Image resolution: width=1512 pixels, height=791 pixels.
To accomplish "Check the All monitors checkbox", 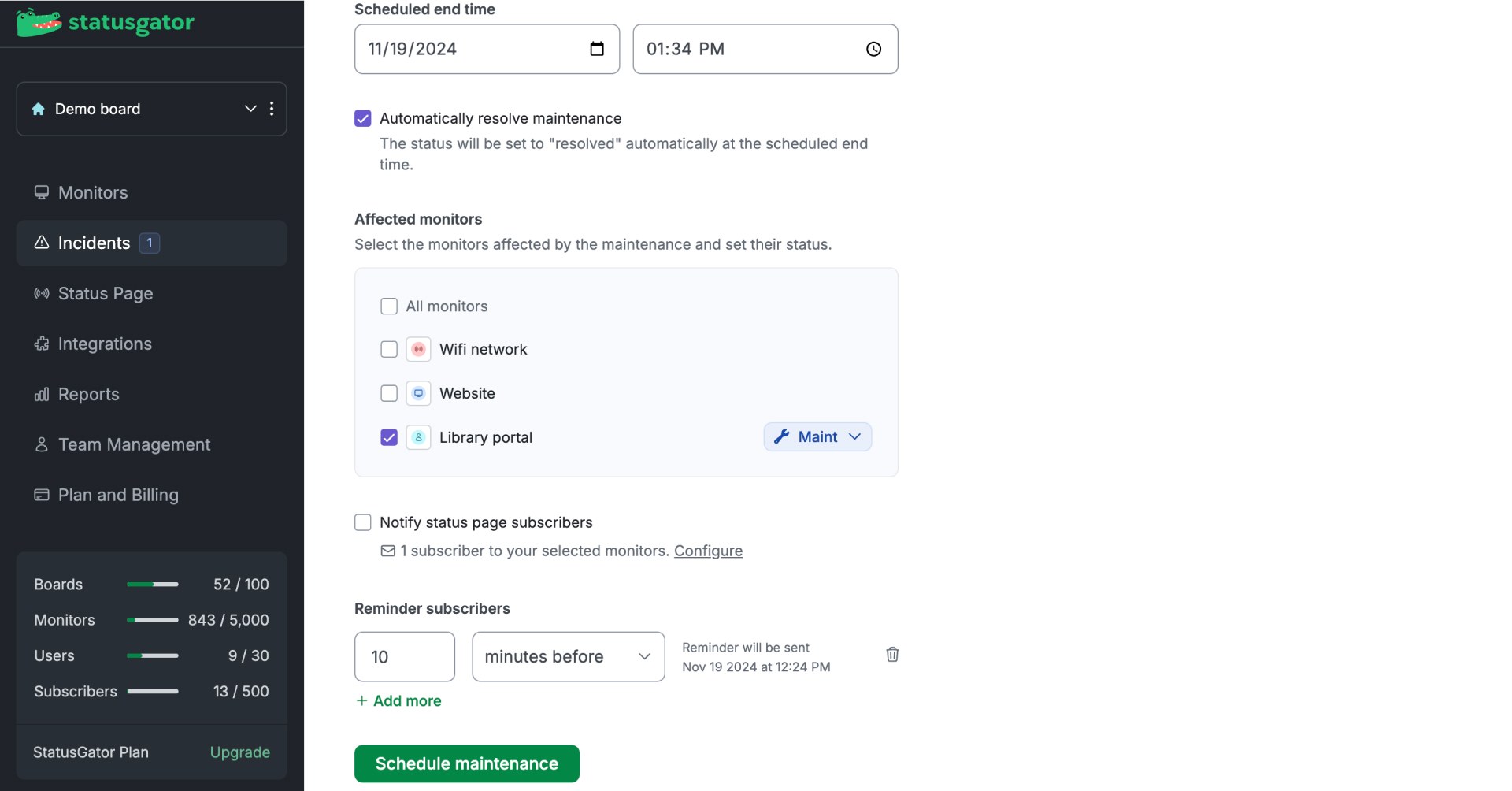I will [x=389, y=306].
